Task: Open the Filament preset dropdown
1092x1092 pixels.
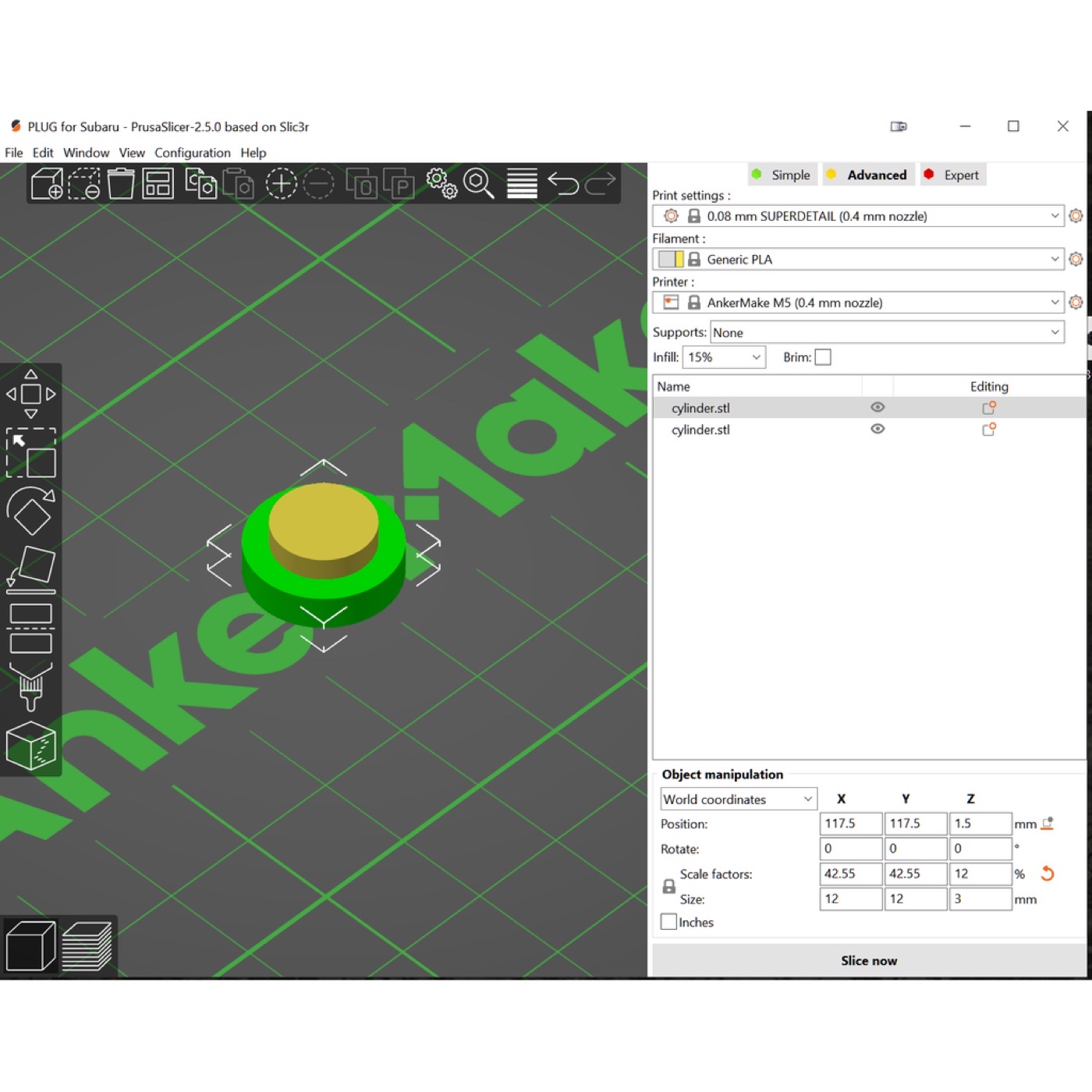Action: tap(858, 259)
